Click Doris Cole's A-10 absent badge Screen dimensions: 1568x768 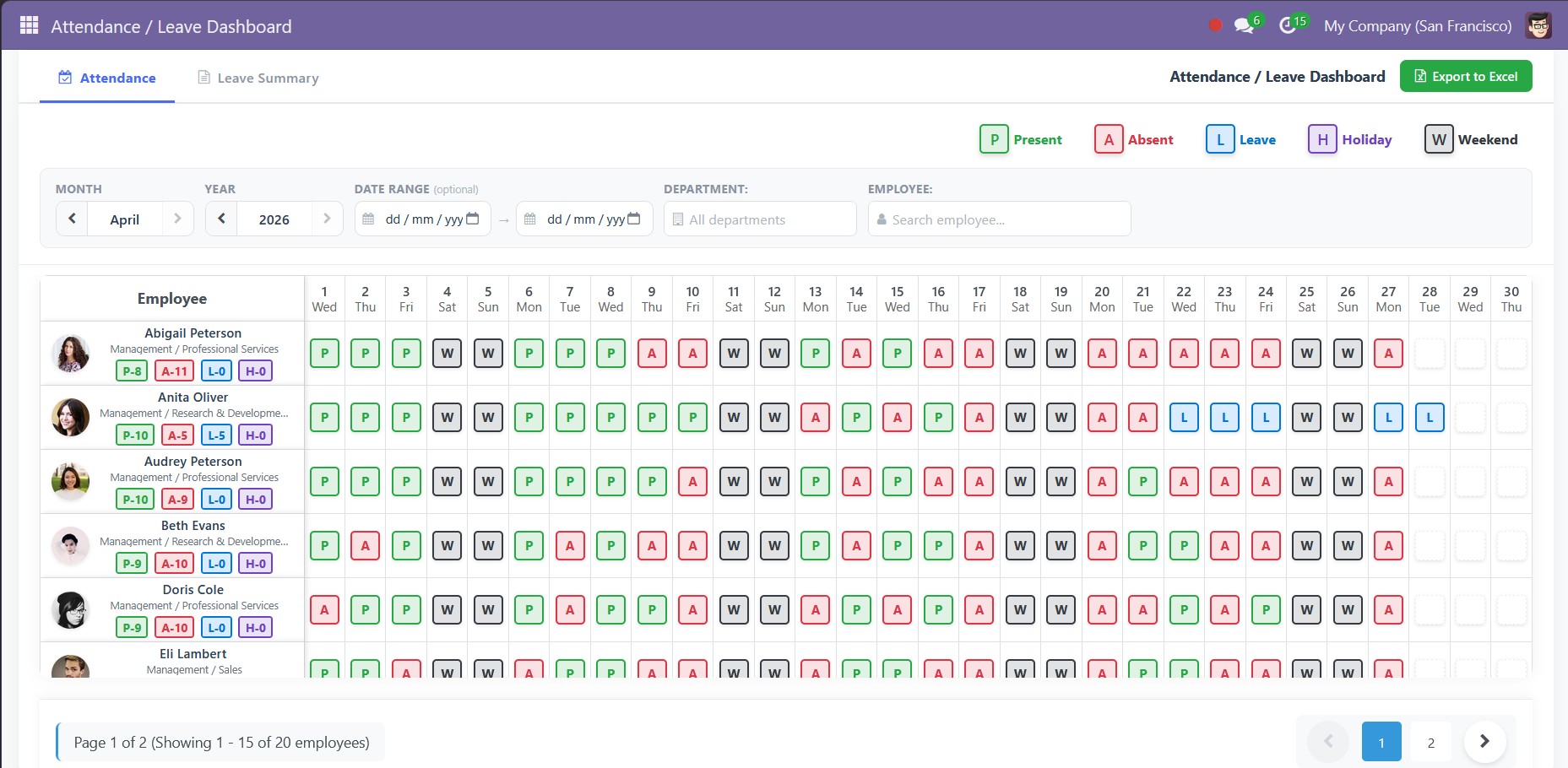click(175, 627)
